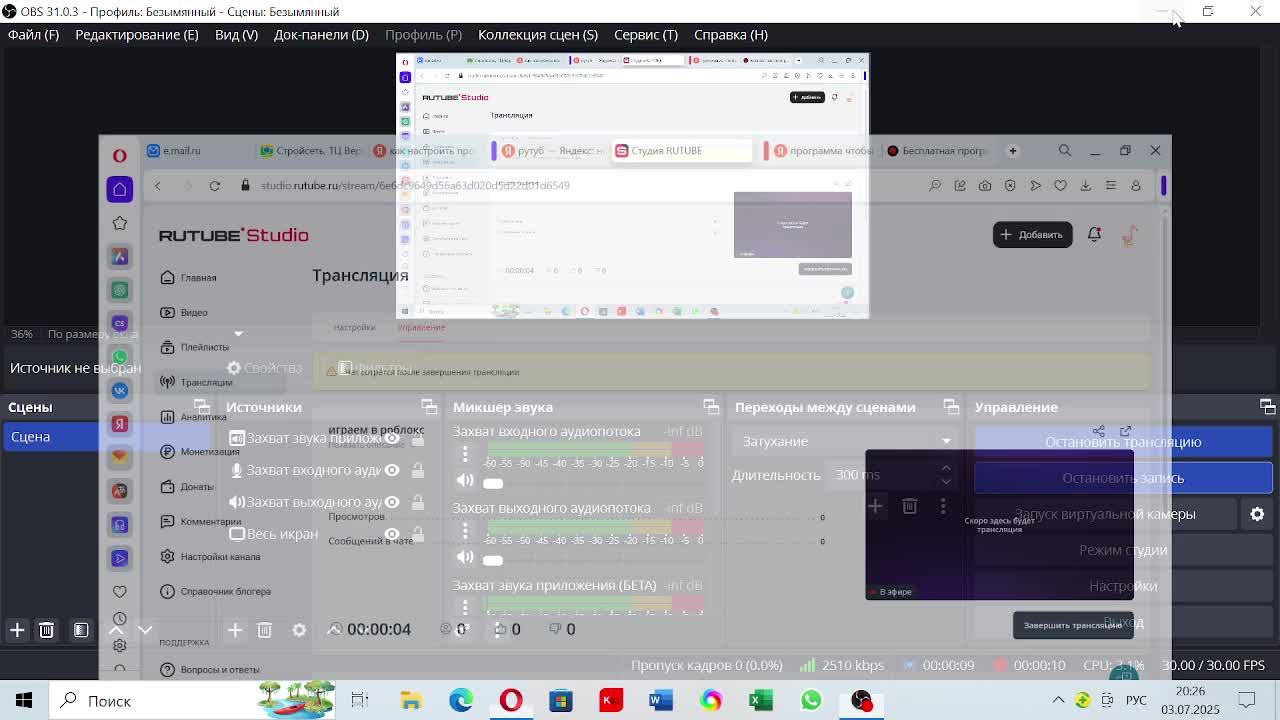Decrease transition duration with down arrow
Viewport: 1280px width, 720px height.
(946, 481)
